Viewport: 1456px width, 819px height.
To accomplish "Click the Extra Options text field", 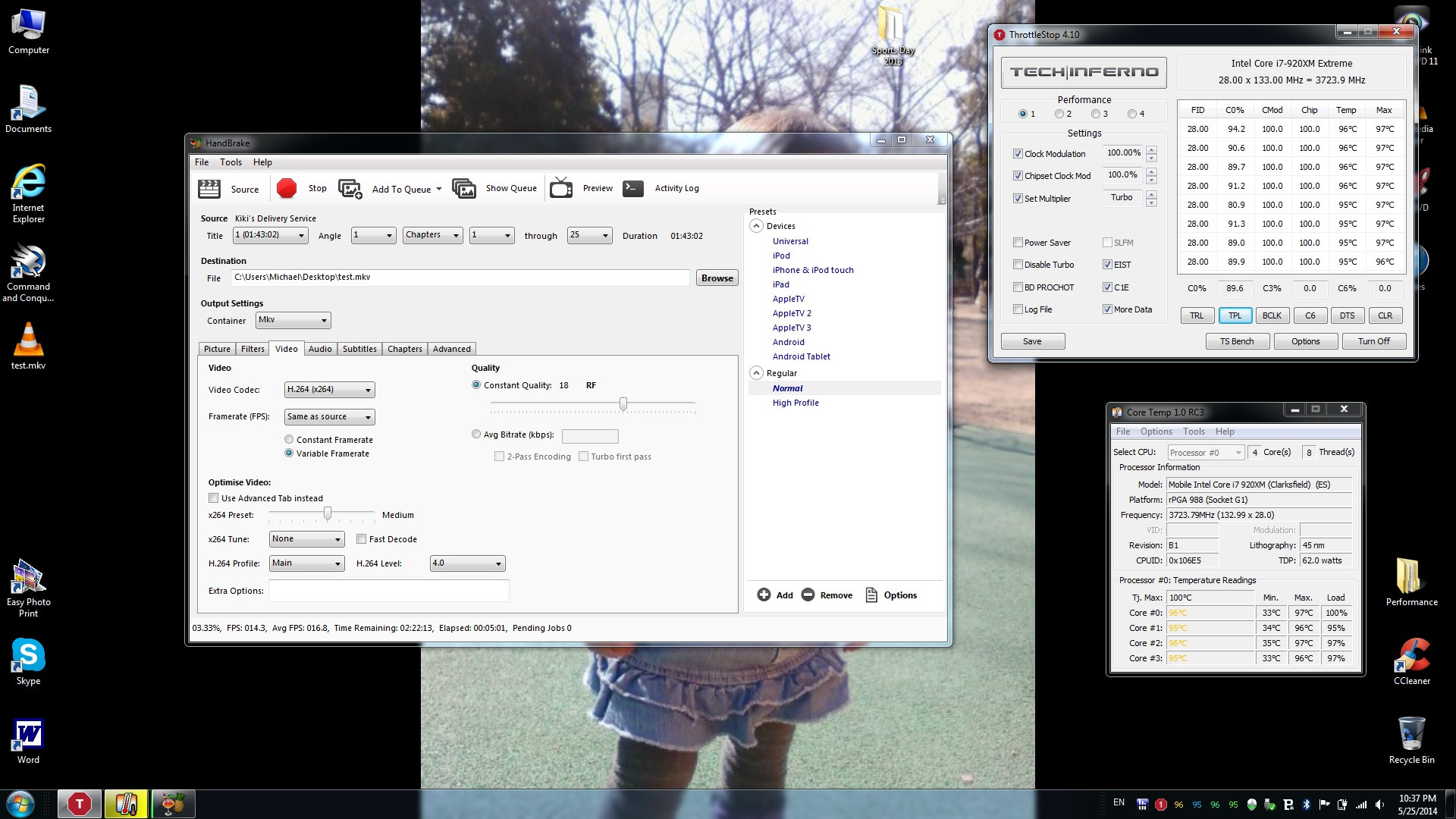I will 388,591.
